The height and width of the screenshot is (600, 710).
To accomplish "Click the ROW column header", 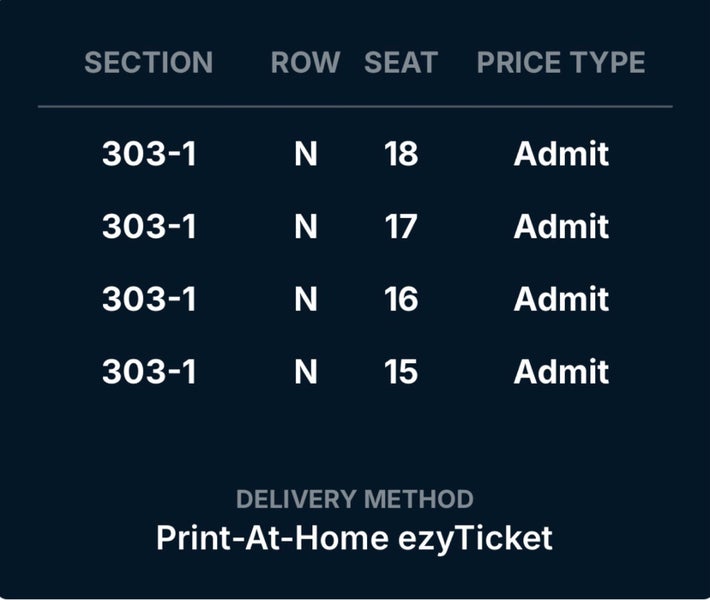I will (305, 62).
